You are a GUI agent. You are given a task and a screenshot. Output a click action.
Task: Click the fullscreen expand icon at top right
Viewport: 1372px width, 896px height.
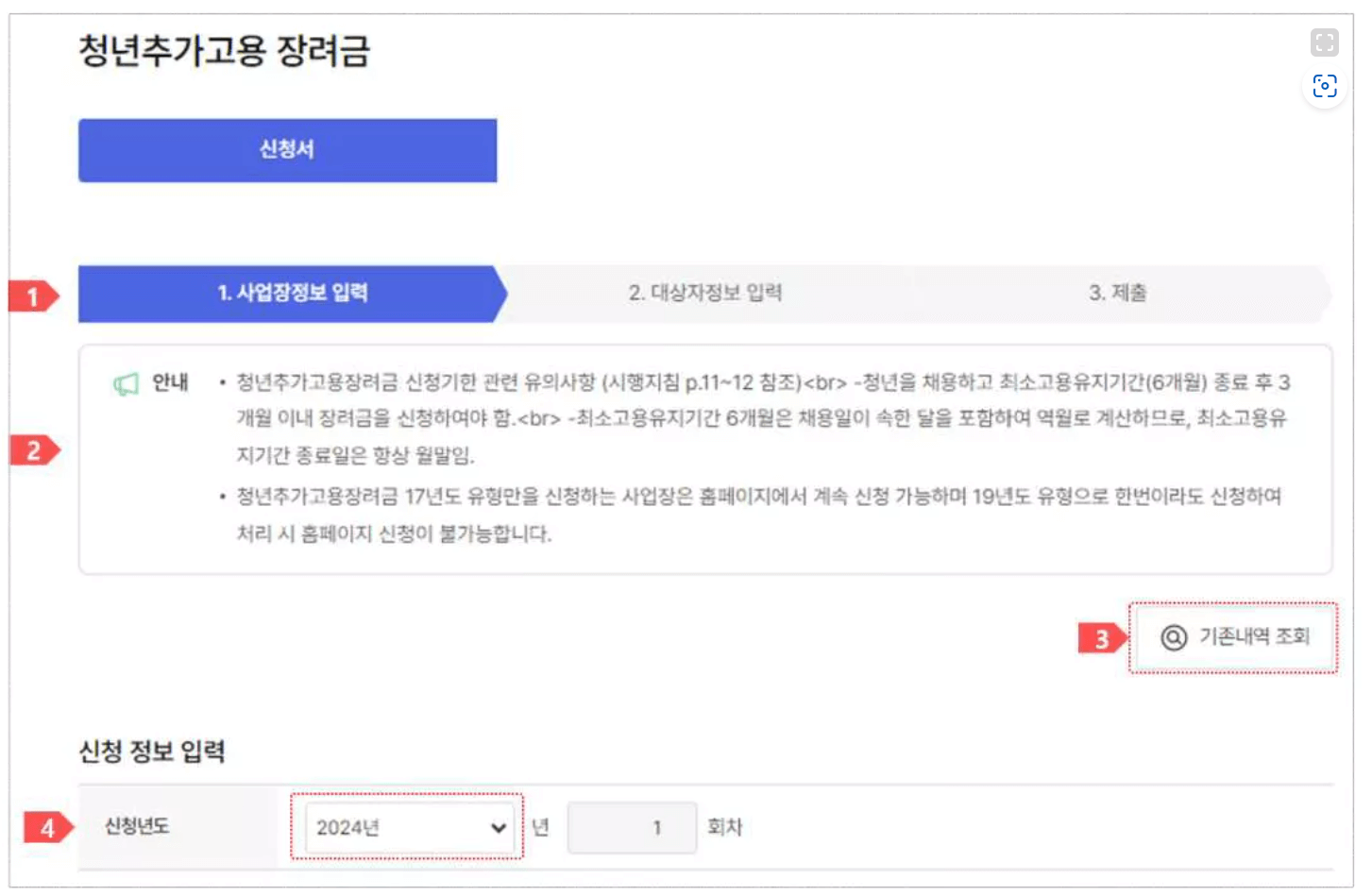1326,42
